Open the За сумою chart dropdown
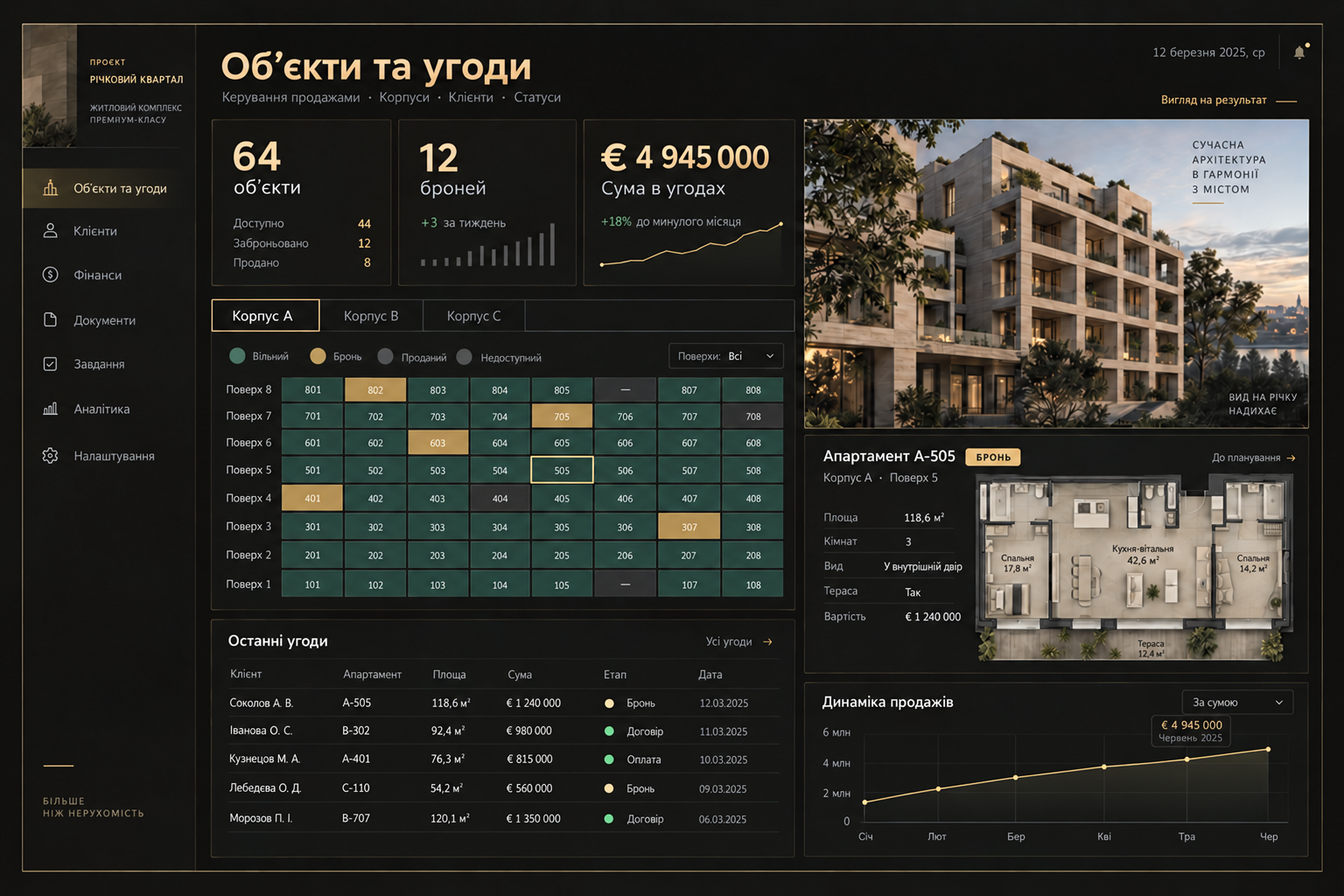 (1237, 703)
